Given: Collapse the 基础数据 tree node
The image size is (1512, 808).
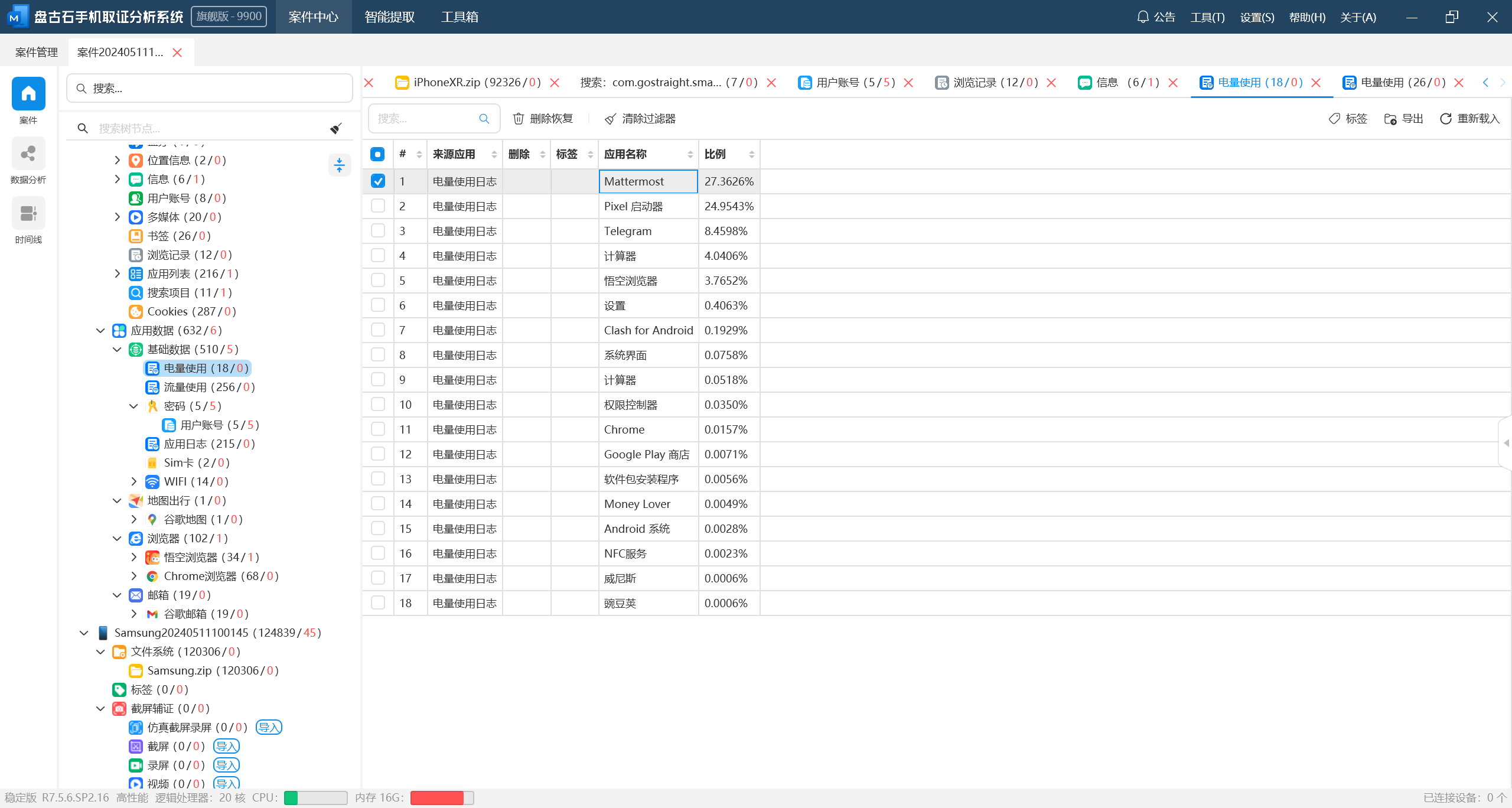Looking at the screenshot, I should 117,349.
